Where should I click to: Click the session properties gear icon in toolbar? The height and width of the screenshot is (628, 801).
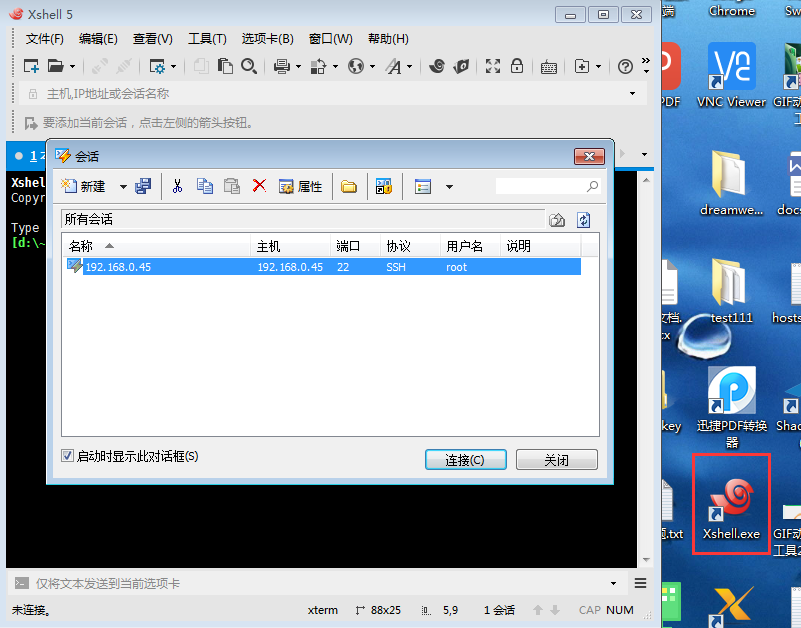pyautogui.click(x=157, y=66)
